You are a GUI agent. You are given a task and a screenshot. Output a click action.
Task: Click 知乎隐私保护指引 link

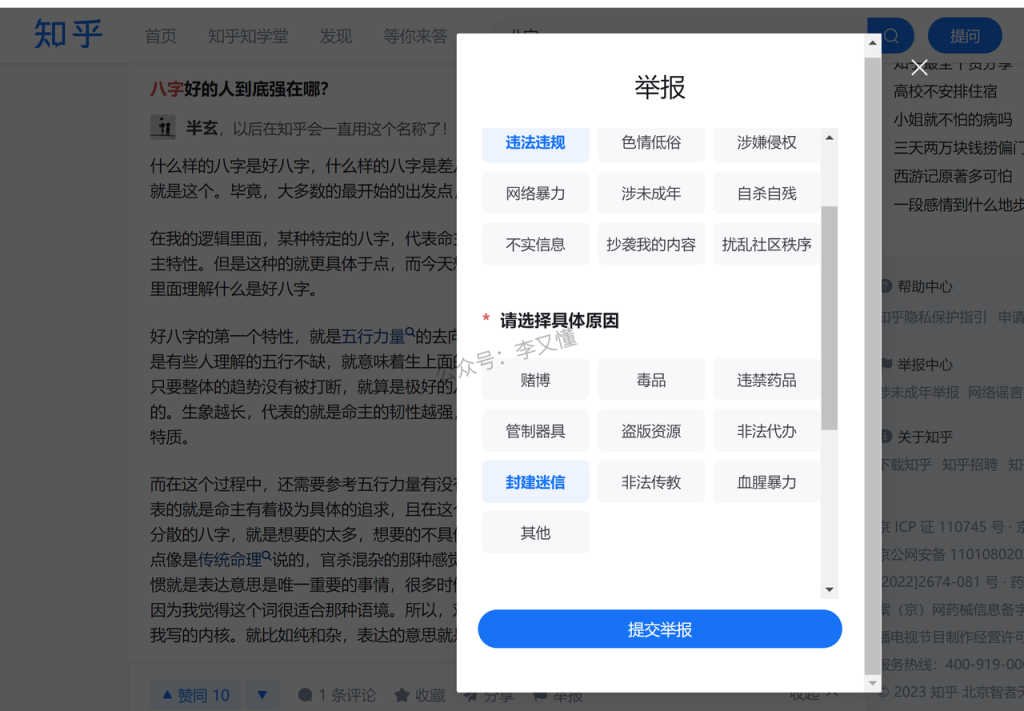[935, 317]
